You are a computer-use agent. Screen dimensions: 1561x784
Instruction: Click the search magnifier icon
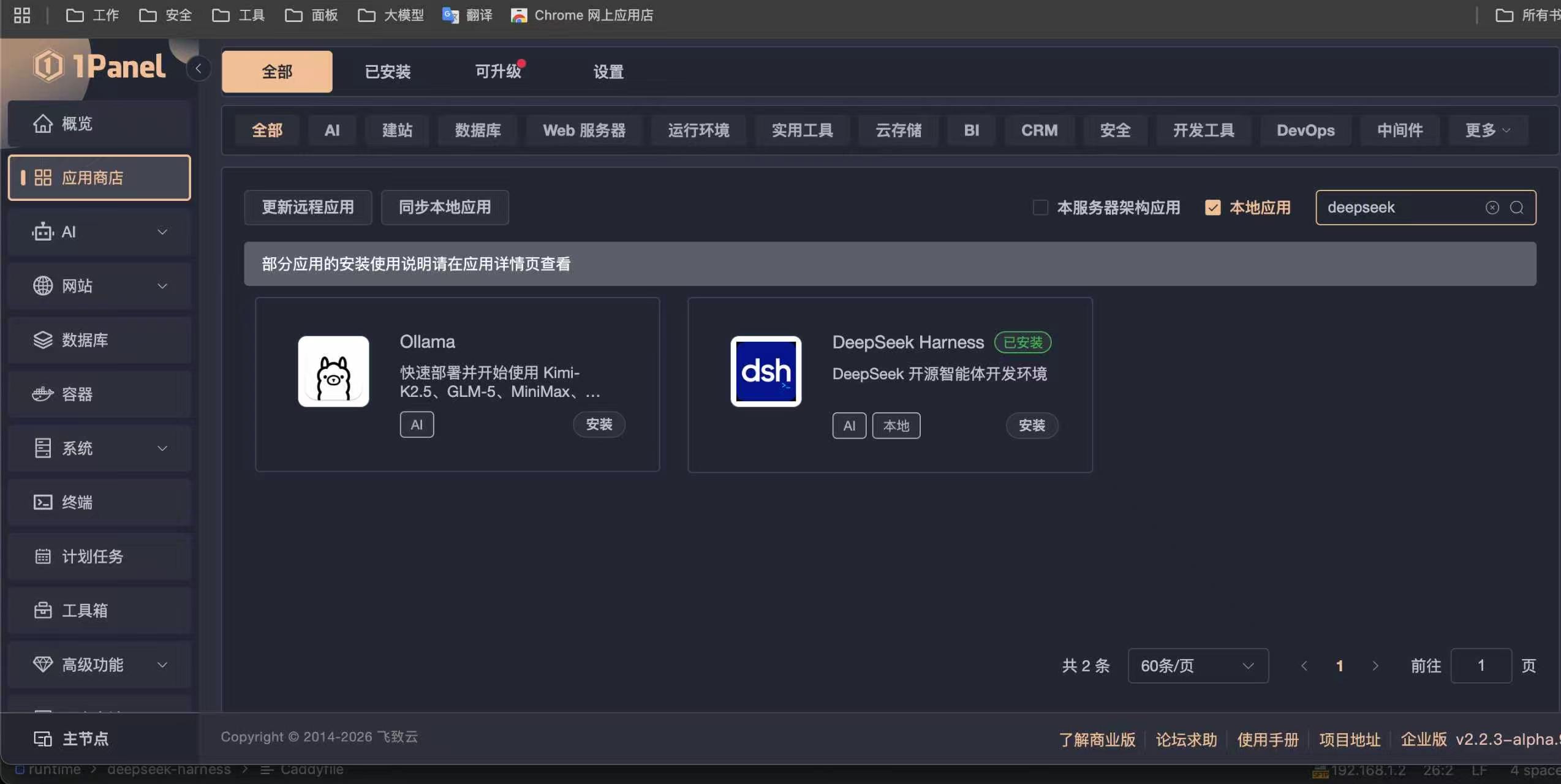[1517, 208]
